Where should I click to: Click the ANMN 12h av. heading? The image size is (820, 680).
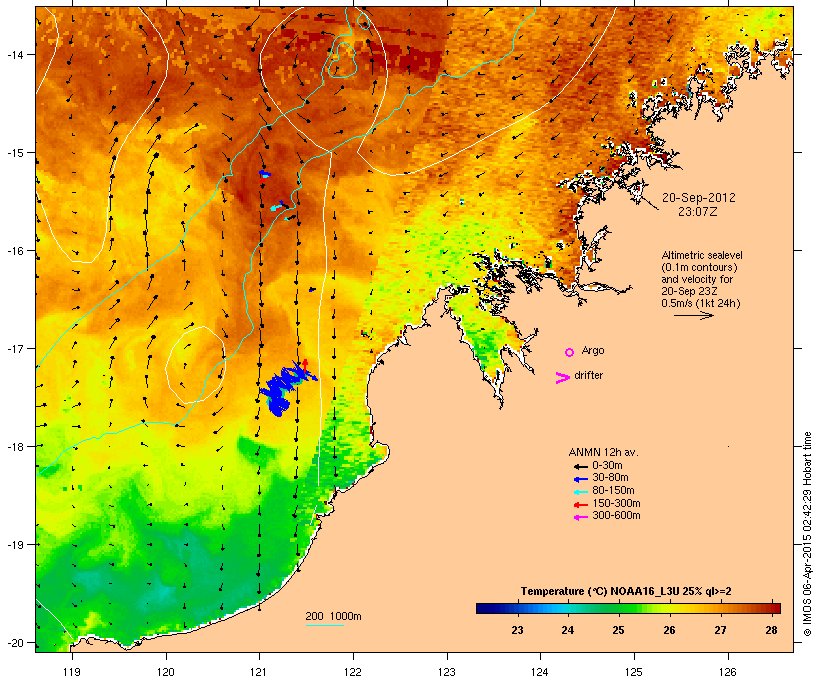[x=603, y=452]
